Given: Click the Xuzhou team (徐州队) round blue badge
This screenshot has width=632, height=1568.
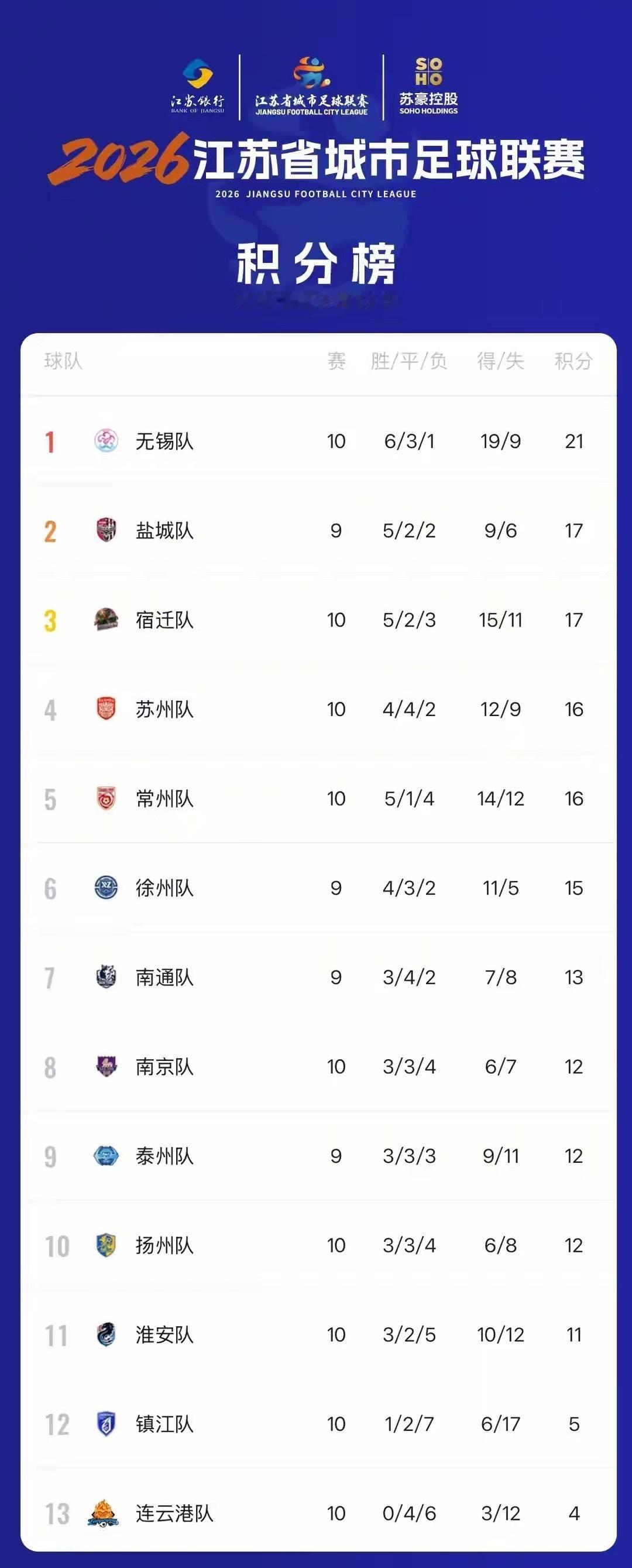Looking at the screenshot, I should [x=106, y=888].
